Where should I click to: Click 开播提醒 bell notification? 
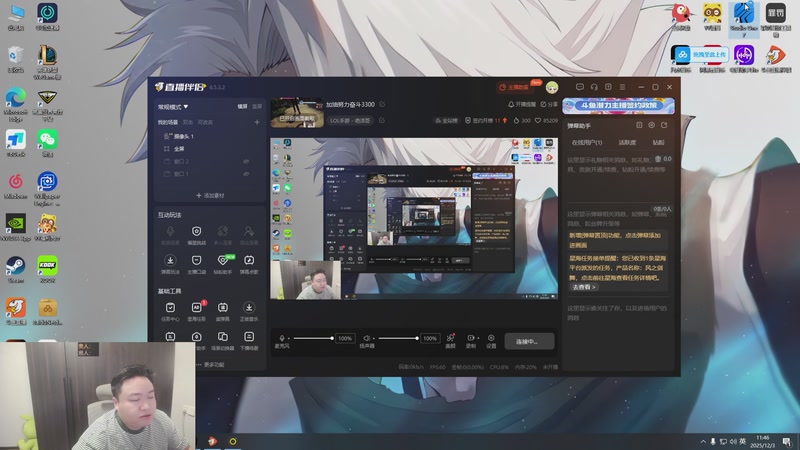click(521, 104)
